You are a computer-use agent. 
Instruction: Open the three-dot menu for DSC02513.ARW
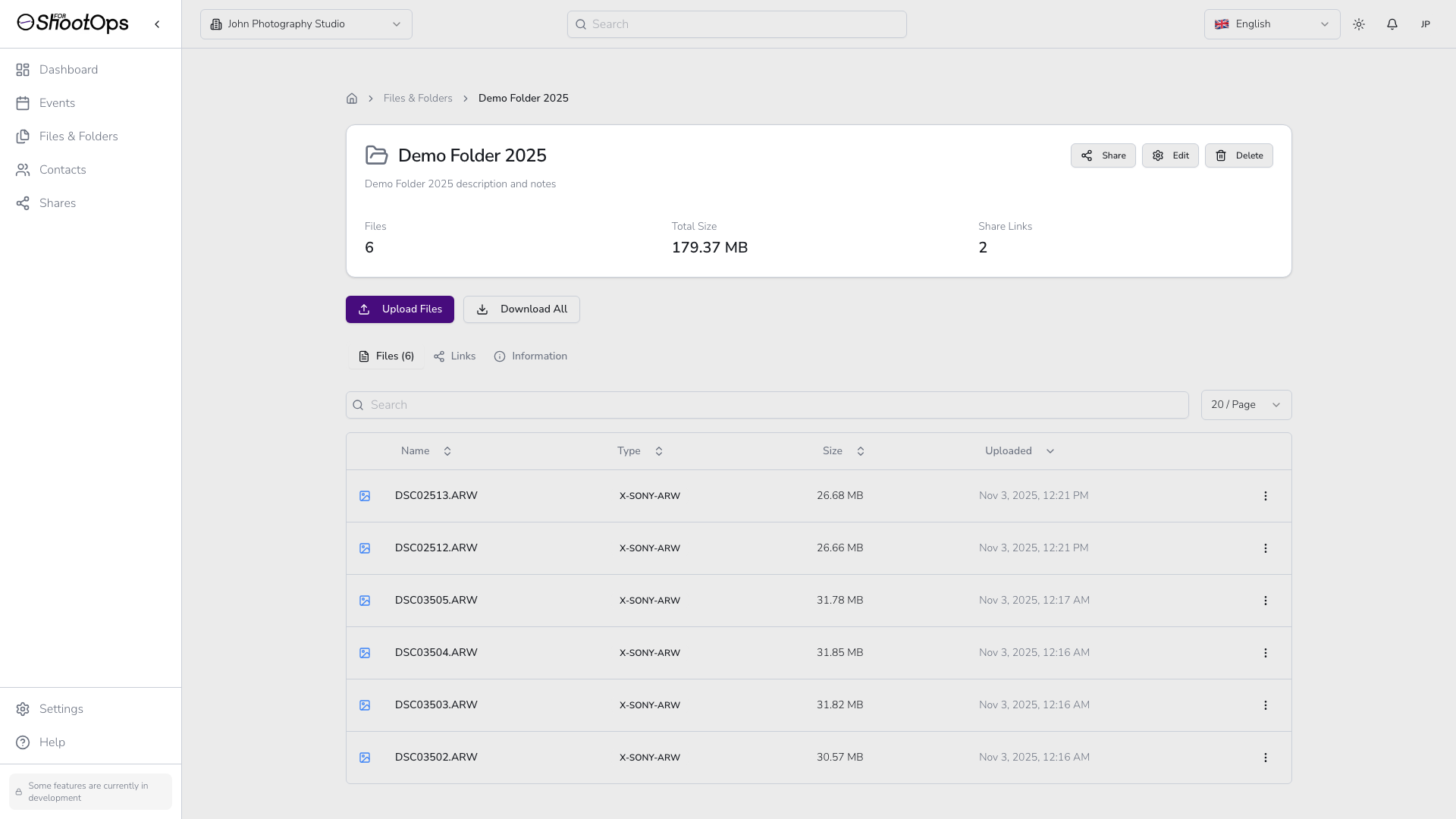tap(1265, 496)
